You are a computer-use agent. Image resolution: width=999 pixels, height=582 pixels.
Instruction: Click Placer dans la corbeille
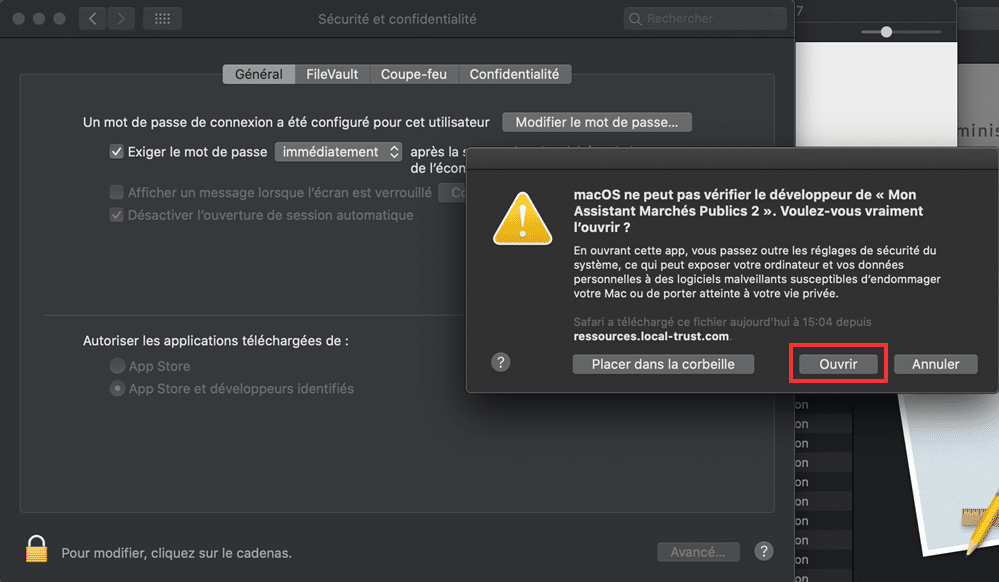click(663, 364)
